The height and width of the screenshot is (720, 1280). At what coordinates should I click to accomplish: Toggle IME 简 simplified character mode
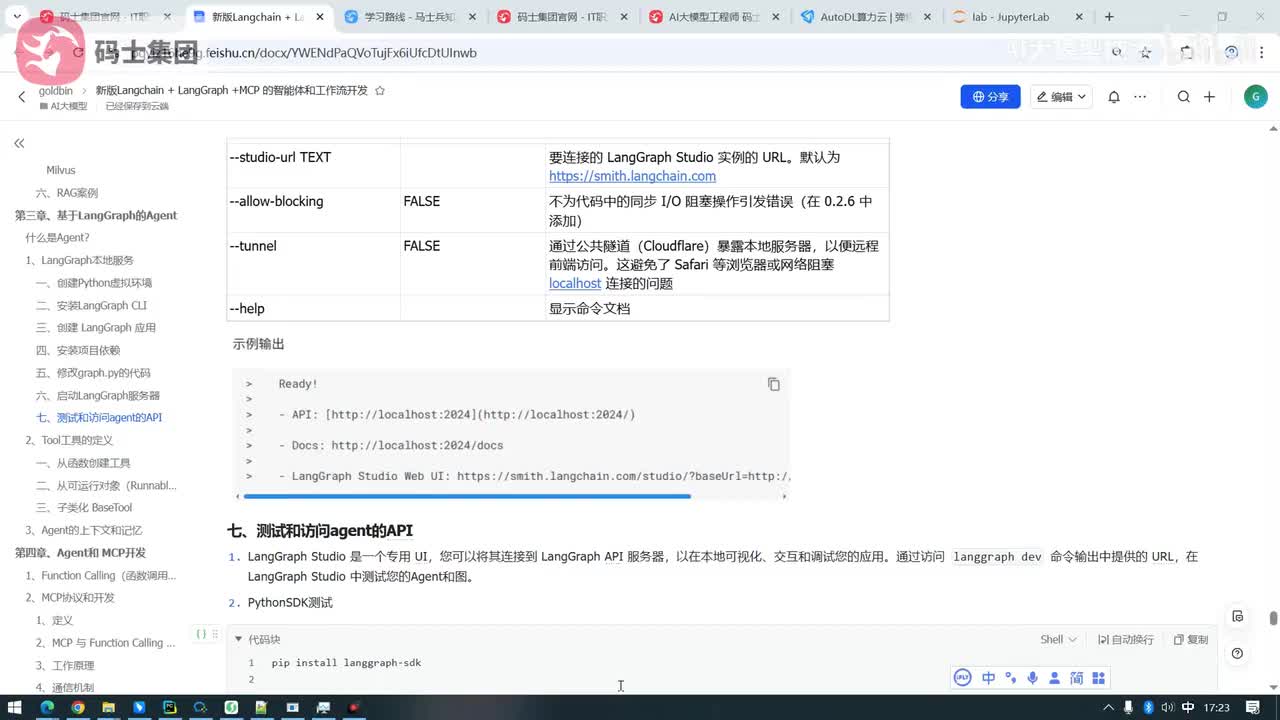pyautogui.click(x=1076, y=678)
